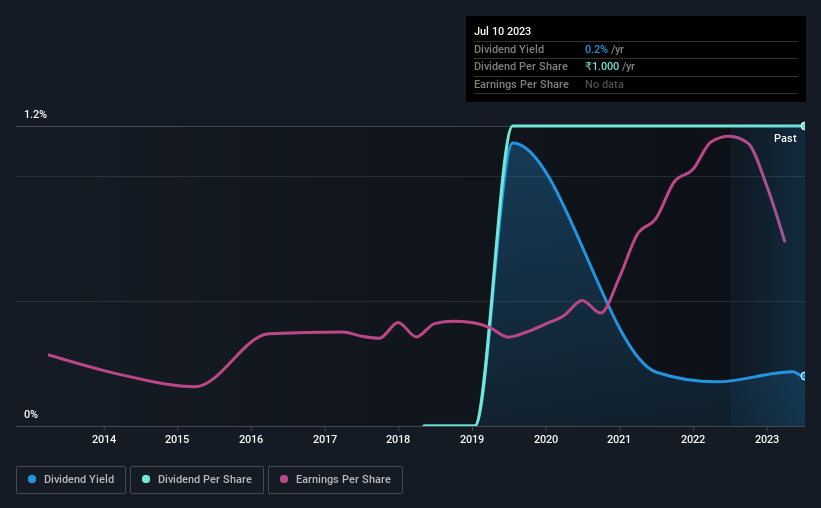The image size is (821, 508).
Task: Click the 1.2% y-axis label
Action: 36,115
